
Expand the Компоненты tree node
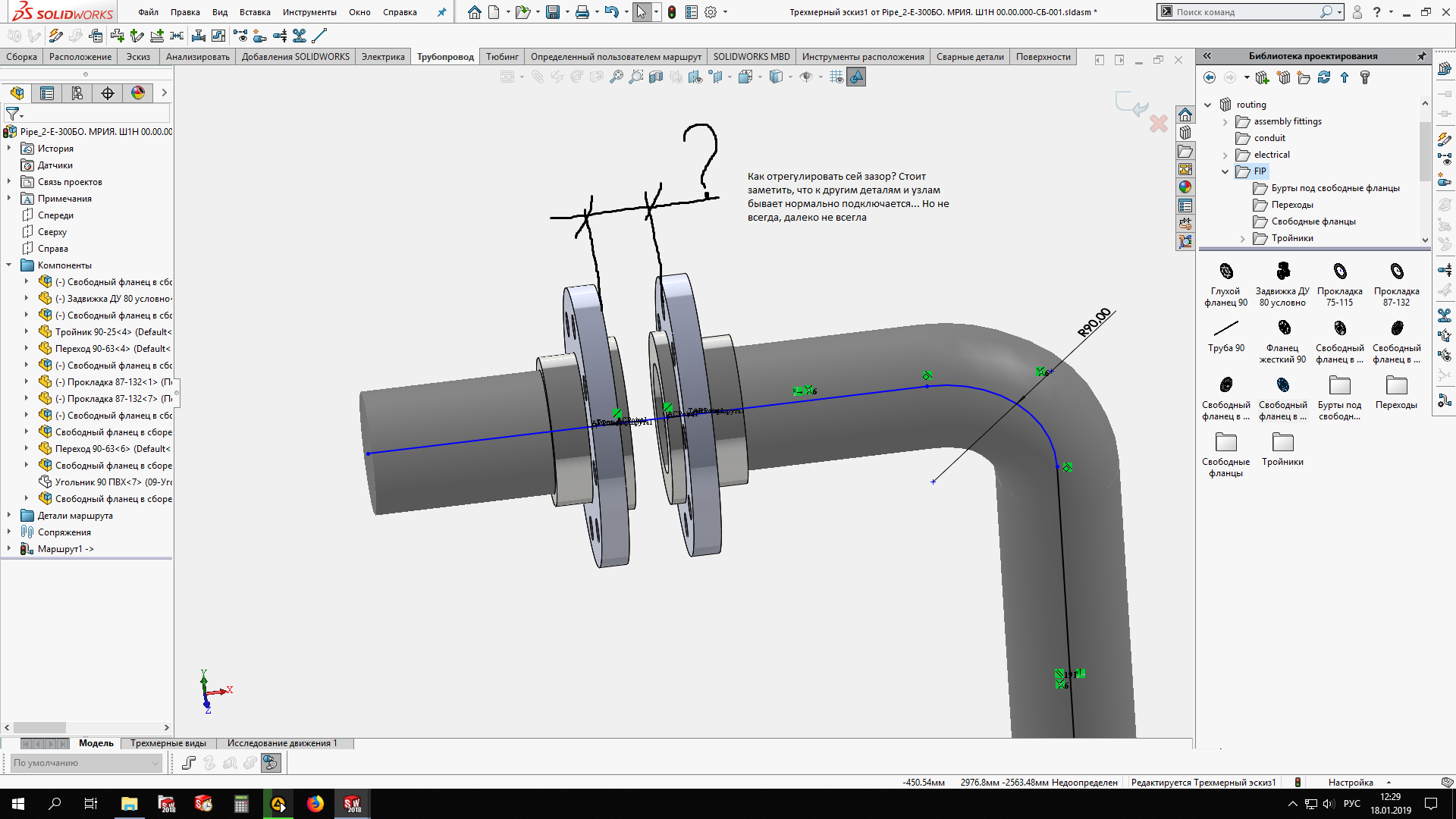tap(8, 265)
